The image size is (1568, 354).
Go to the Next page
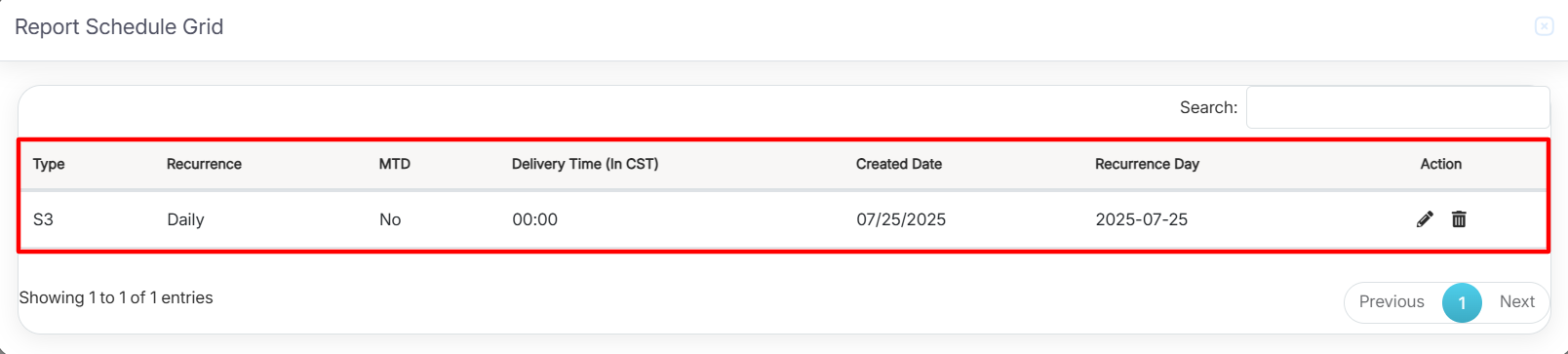1516,302
